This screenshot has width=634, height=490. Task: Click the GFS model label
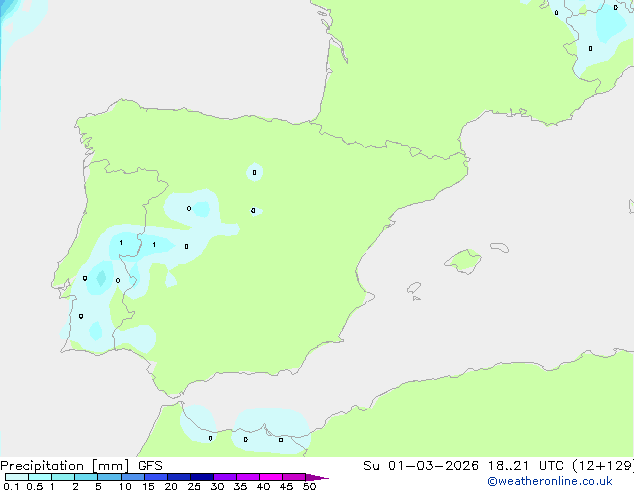tap(150, 465)
